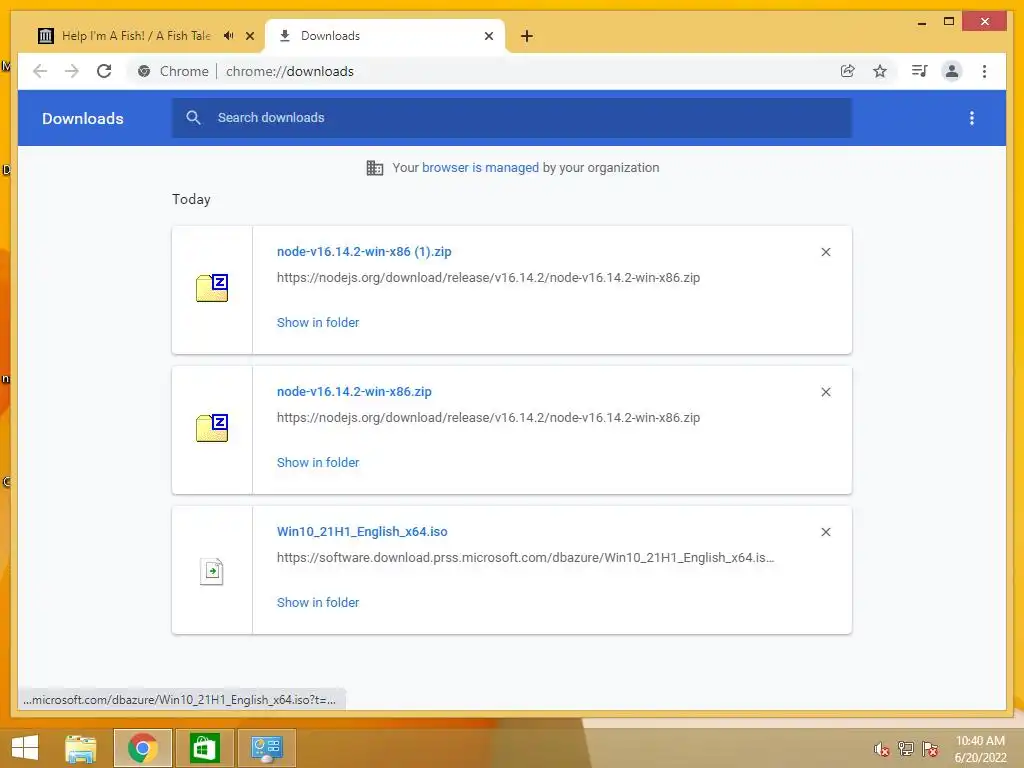Open the Windows Store taskbar icon
Screen dimensions: 1024x768
tap(204, 748)
